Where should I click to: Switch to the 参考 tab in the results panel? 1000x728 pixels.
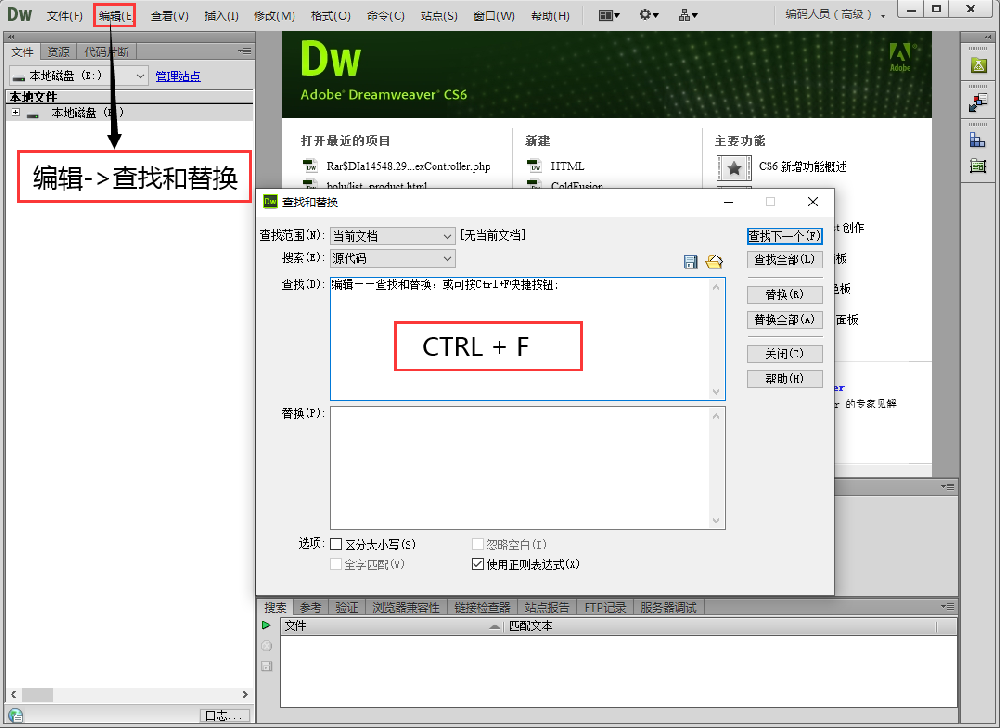click(x=311, y=608)
